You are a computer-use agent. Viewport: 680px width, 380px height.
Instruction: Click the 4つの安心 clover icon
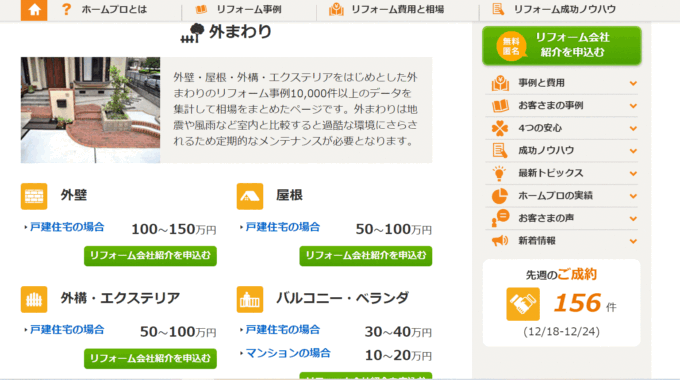500,128
